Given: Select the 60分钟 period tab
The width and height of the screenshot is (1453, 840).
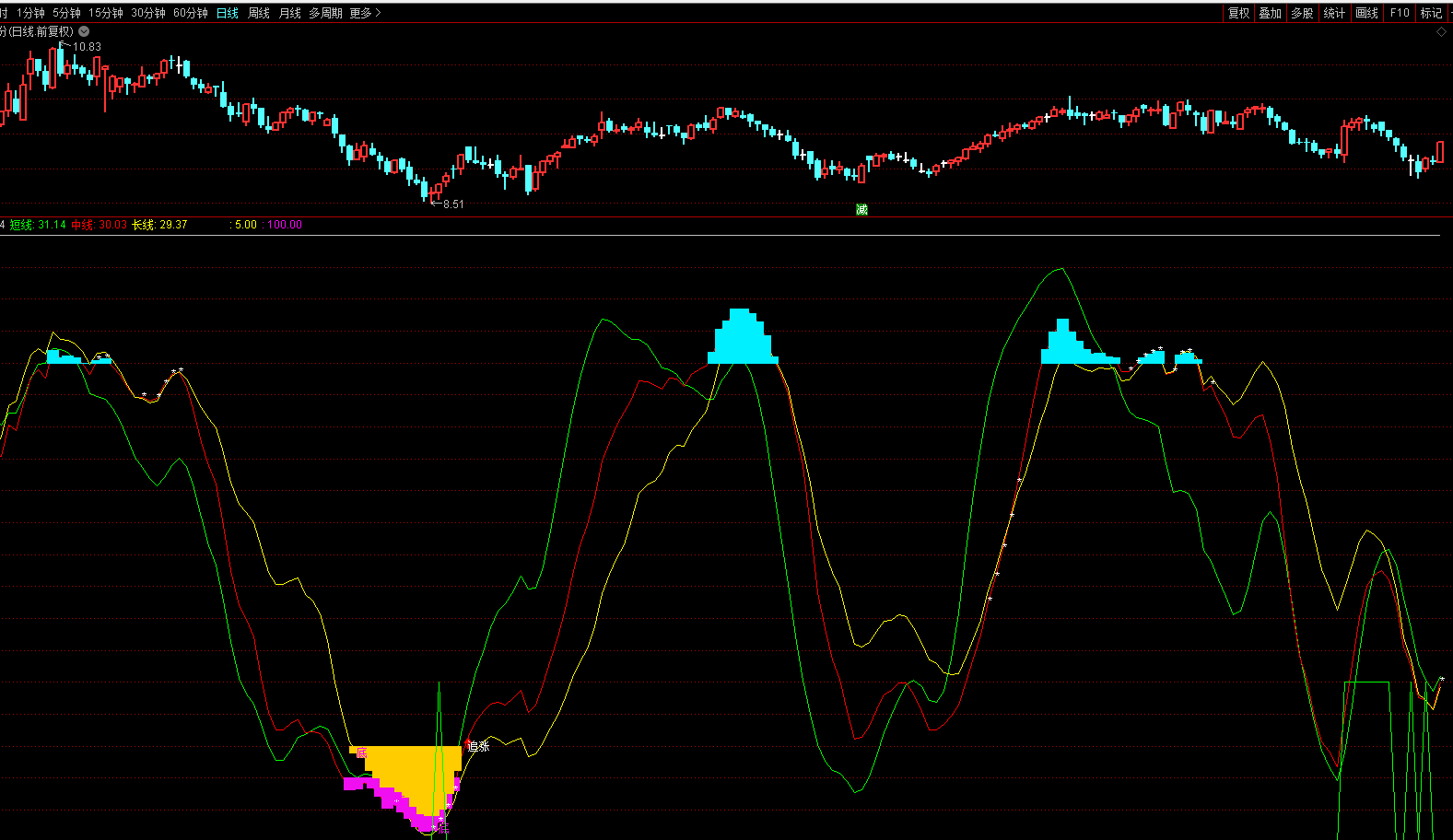Looking at the screenshot, I should [x=191, y=13].
